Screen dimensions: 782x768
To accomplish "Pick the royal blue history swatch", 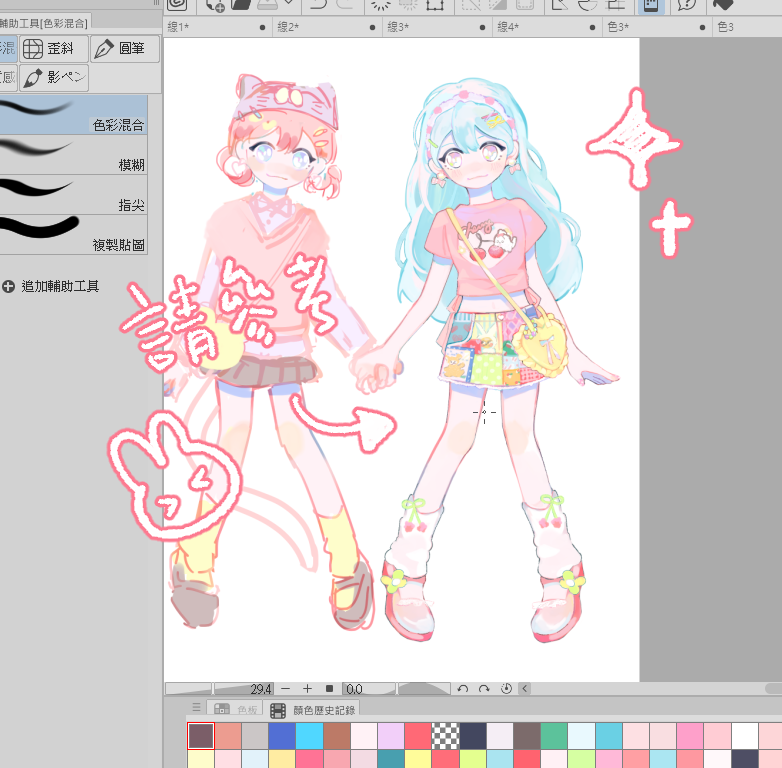I will click(x=282, y=736).
